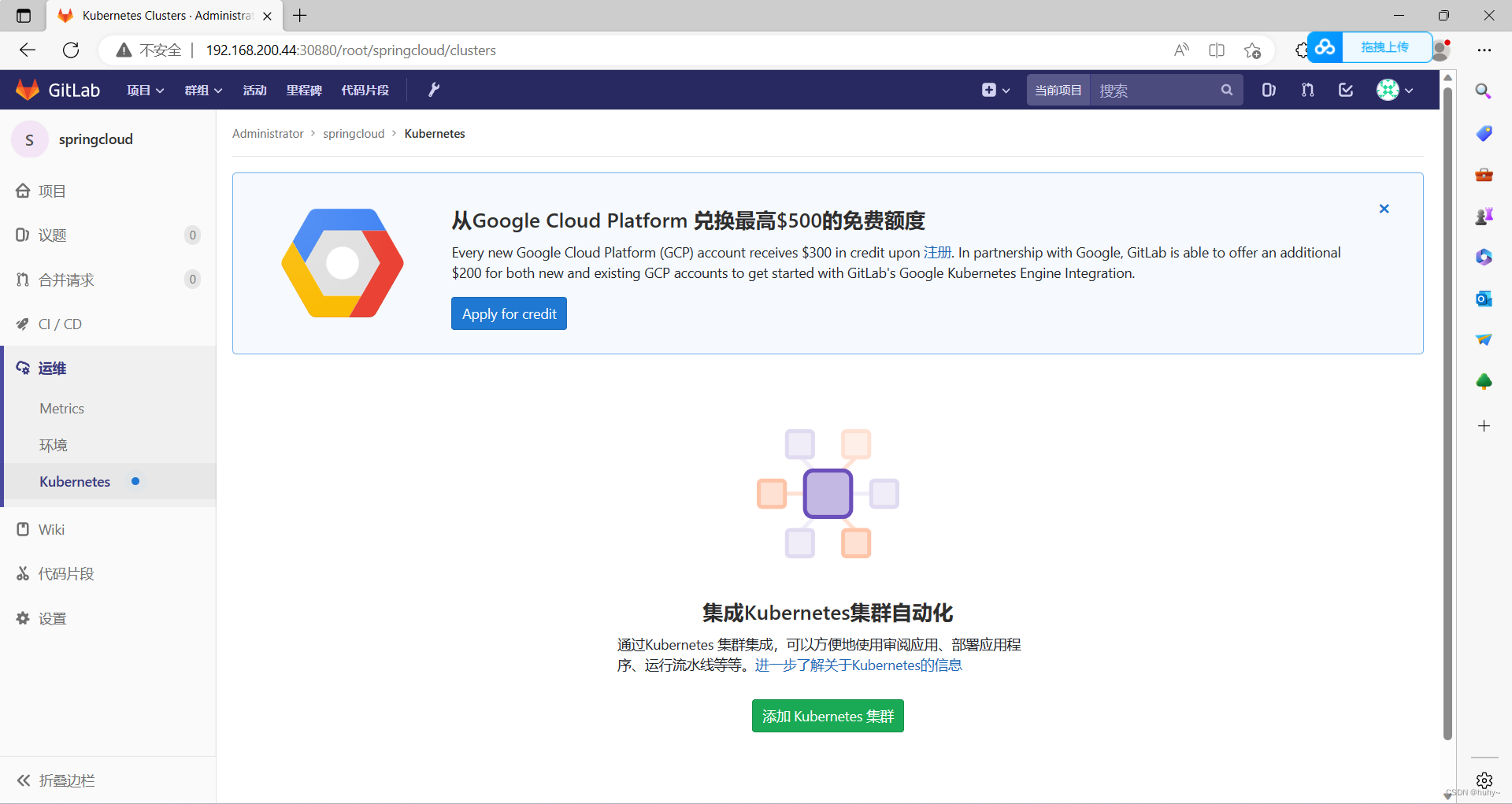Reload the page with refresh icon
Image resolution: width=1512 pixels, height=804 pixels.
(71, 50)
